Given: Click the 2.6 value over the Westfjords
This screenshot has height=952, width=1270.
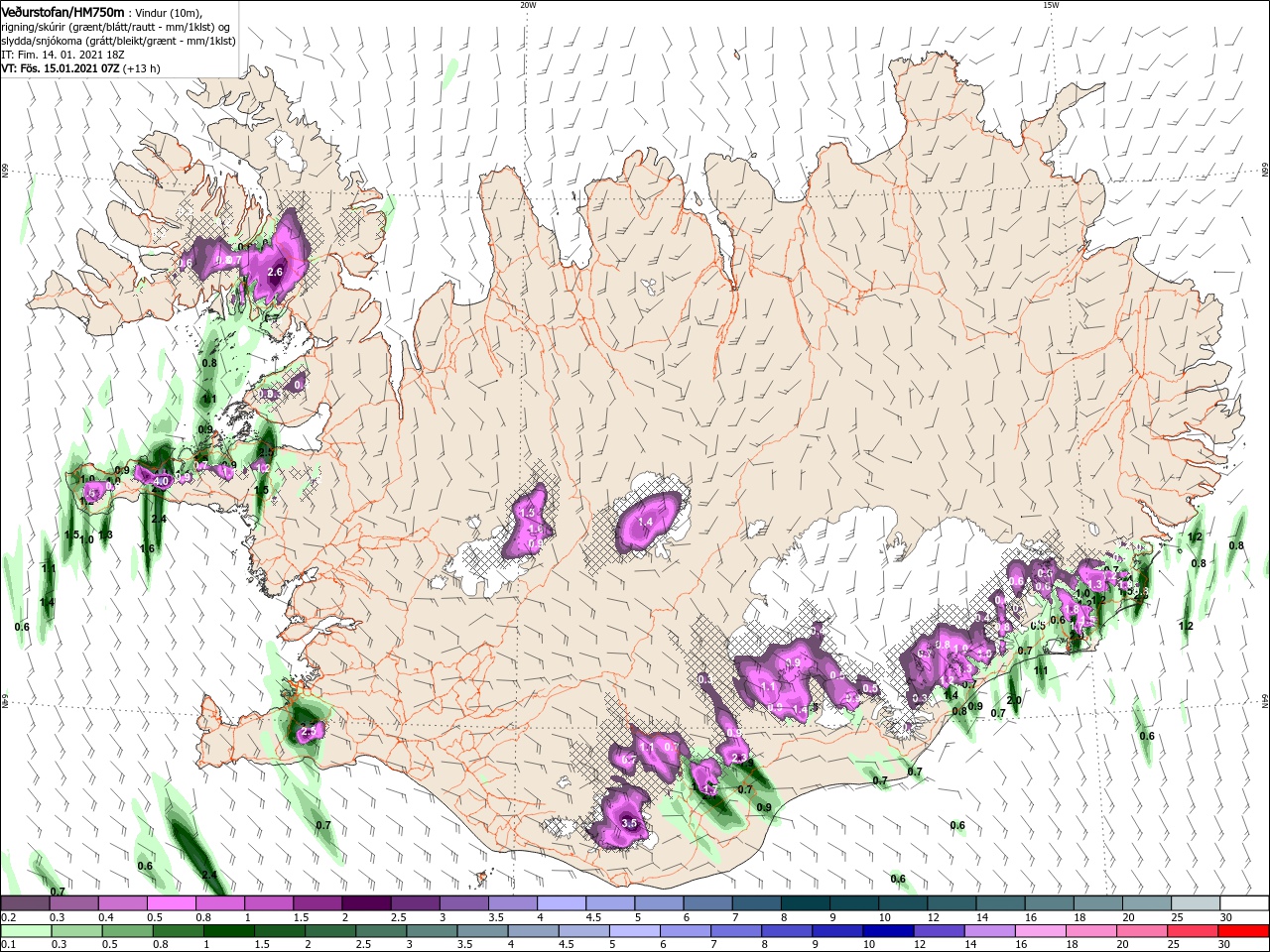Looking at the screenshot, I should point(276,272).
